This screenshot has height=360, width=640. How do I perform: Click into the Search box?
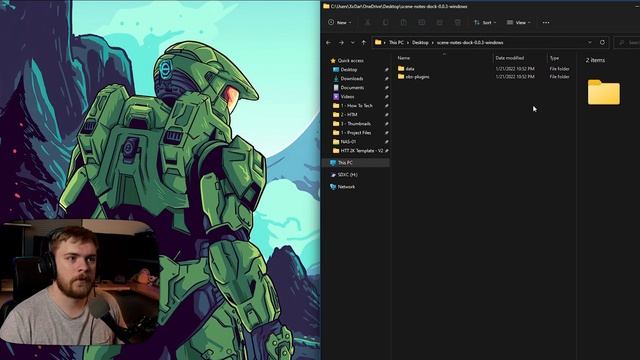627,42
